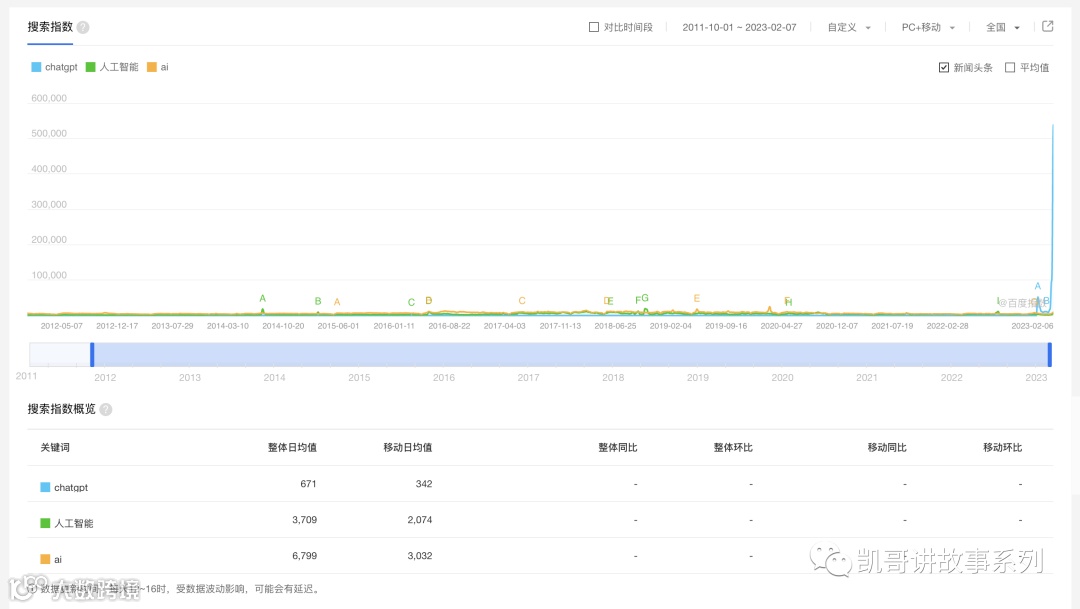Click news marker F next to G
The width and height of the screenshot is (1080, 609).
638,299
